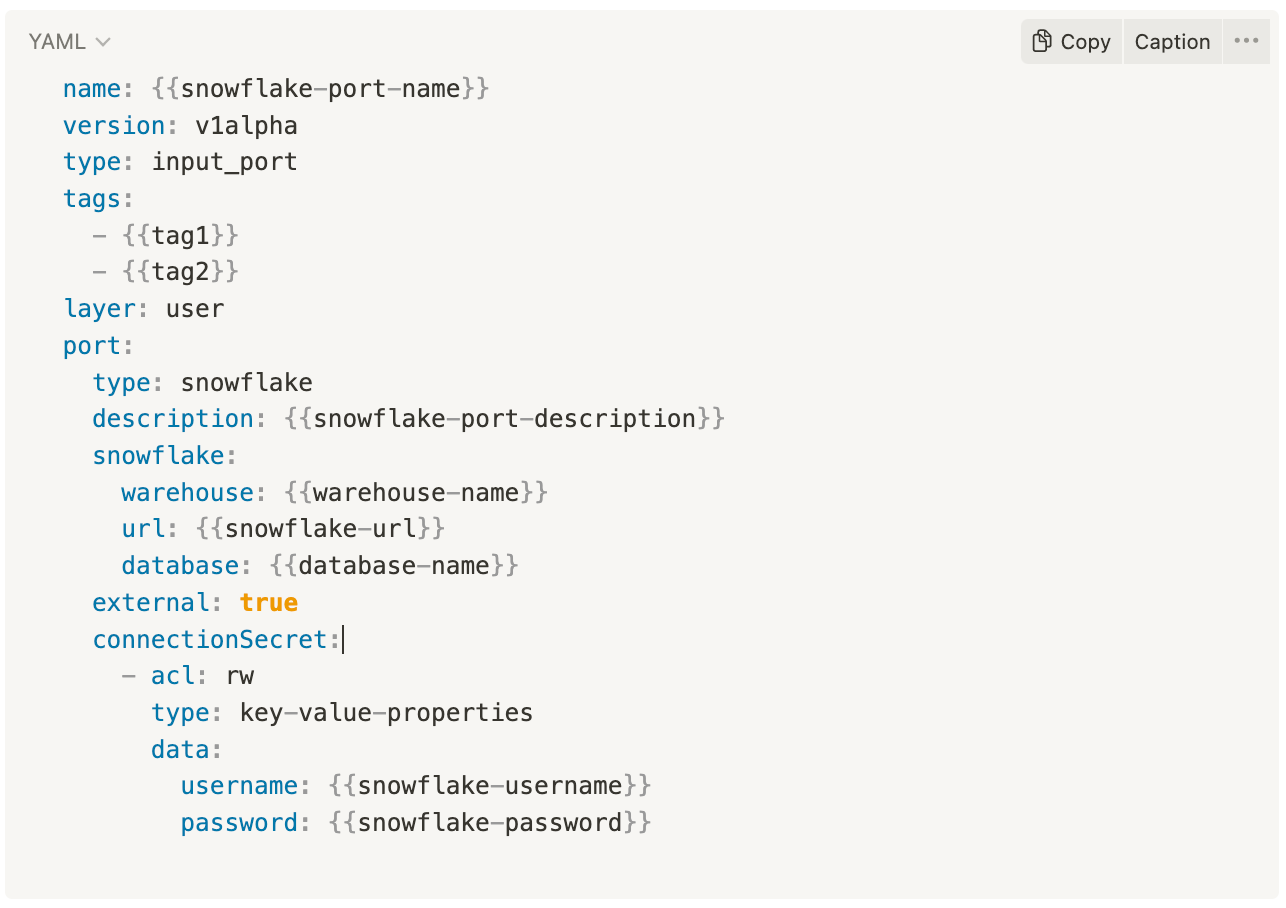Click the layer value user
Screen dimensions: 1286x908
click(x=195, y=308)
